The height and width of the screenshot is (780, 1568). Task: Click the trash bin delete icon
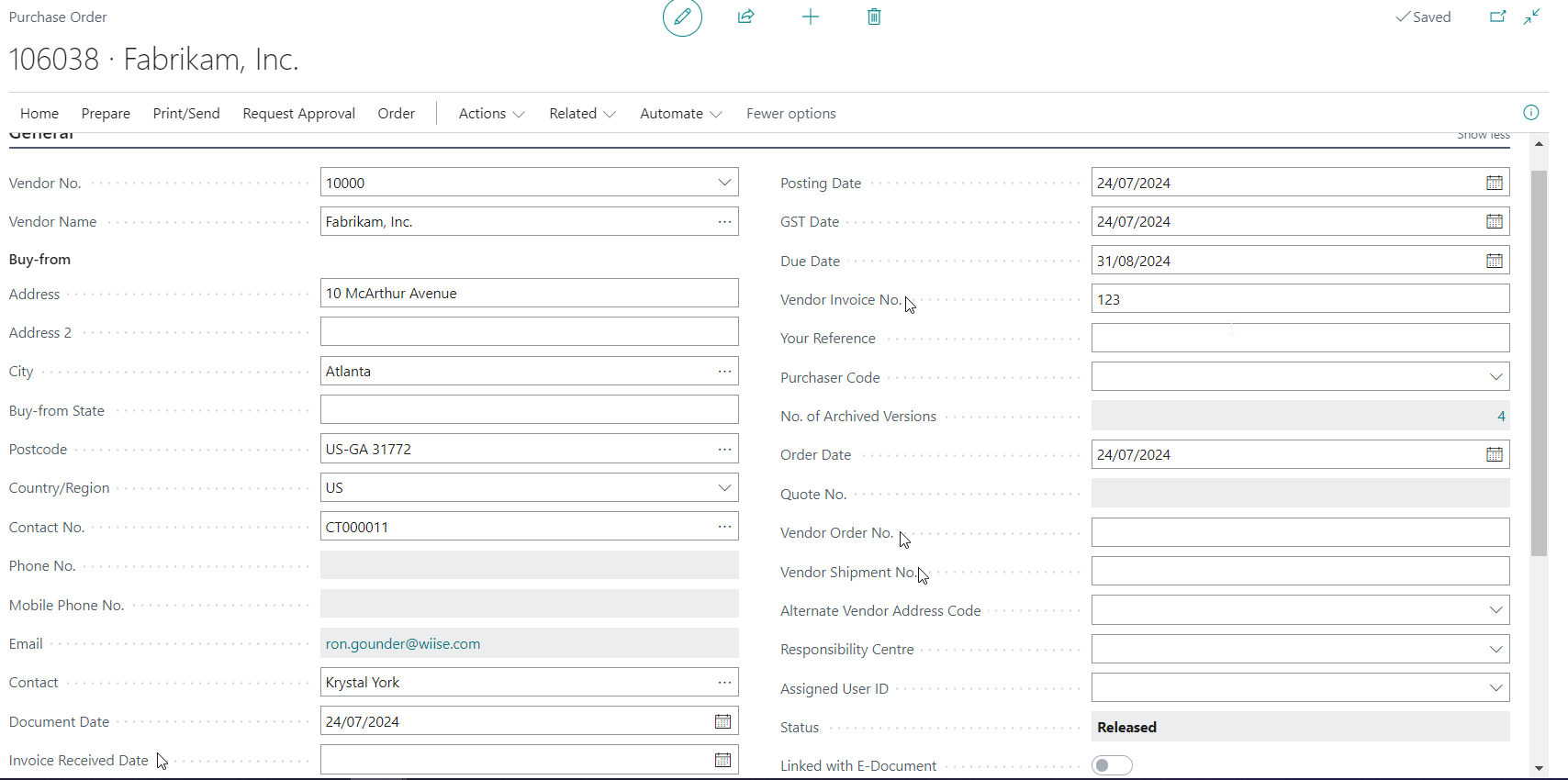click(874, 17)
